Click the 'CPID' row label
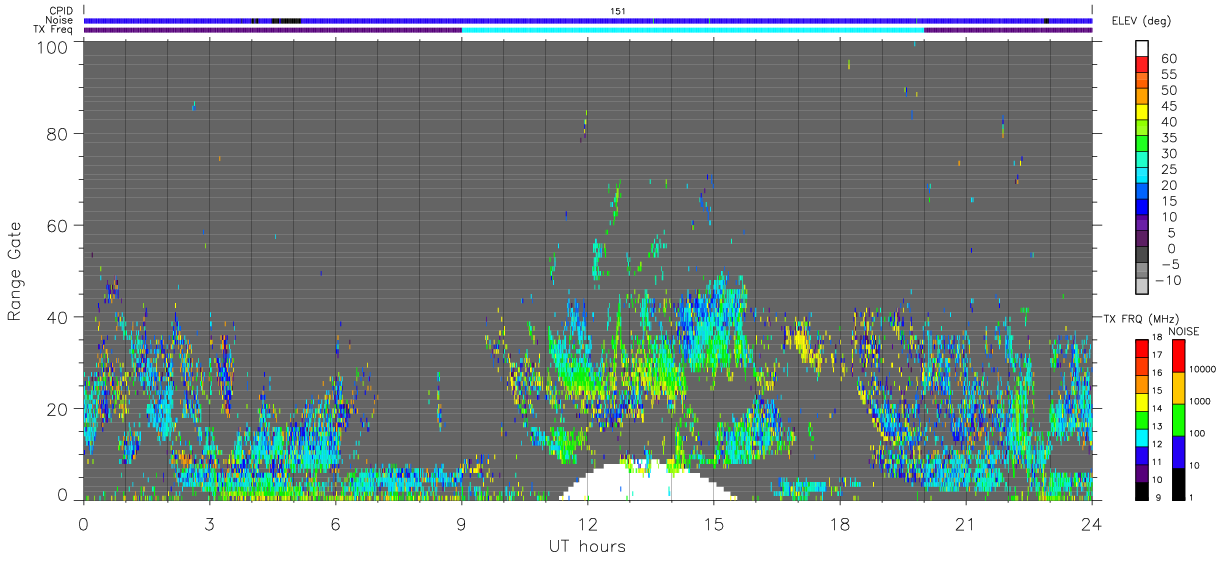The height and width of the screenshot is (567, 1228). click(62, 10)
